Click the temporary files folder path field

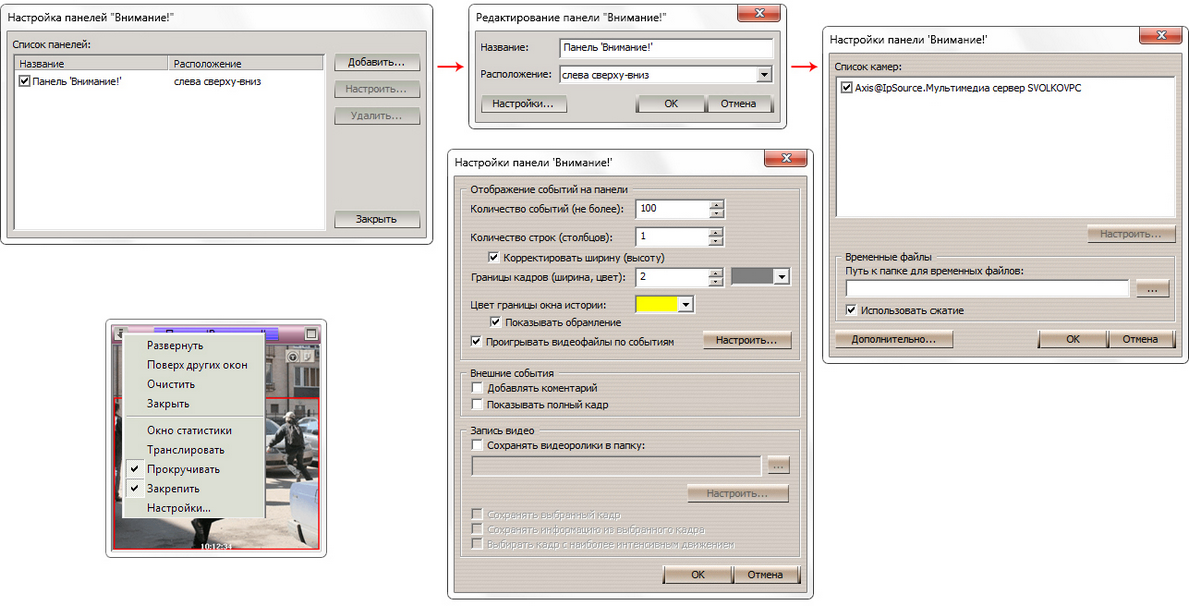(987, 289)
